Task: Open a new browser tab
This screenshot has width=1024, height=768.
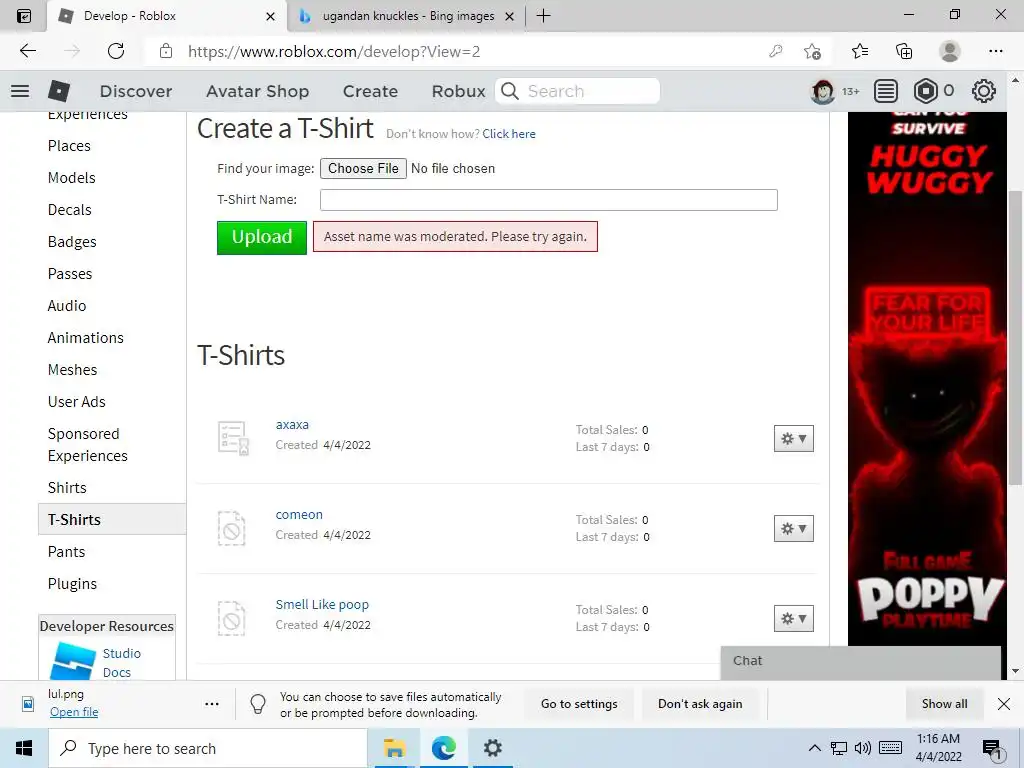Action: pos(543,16)
